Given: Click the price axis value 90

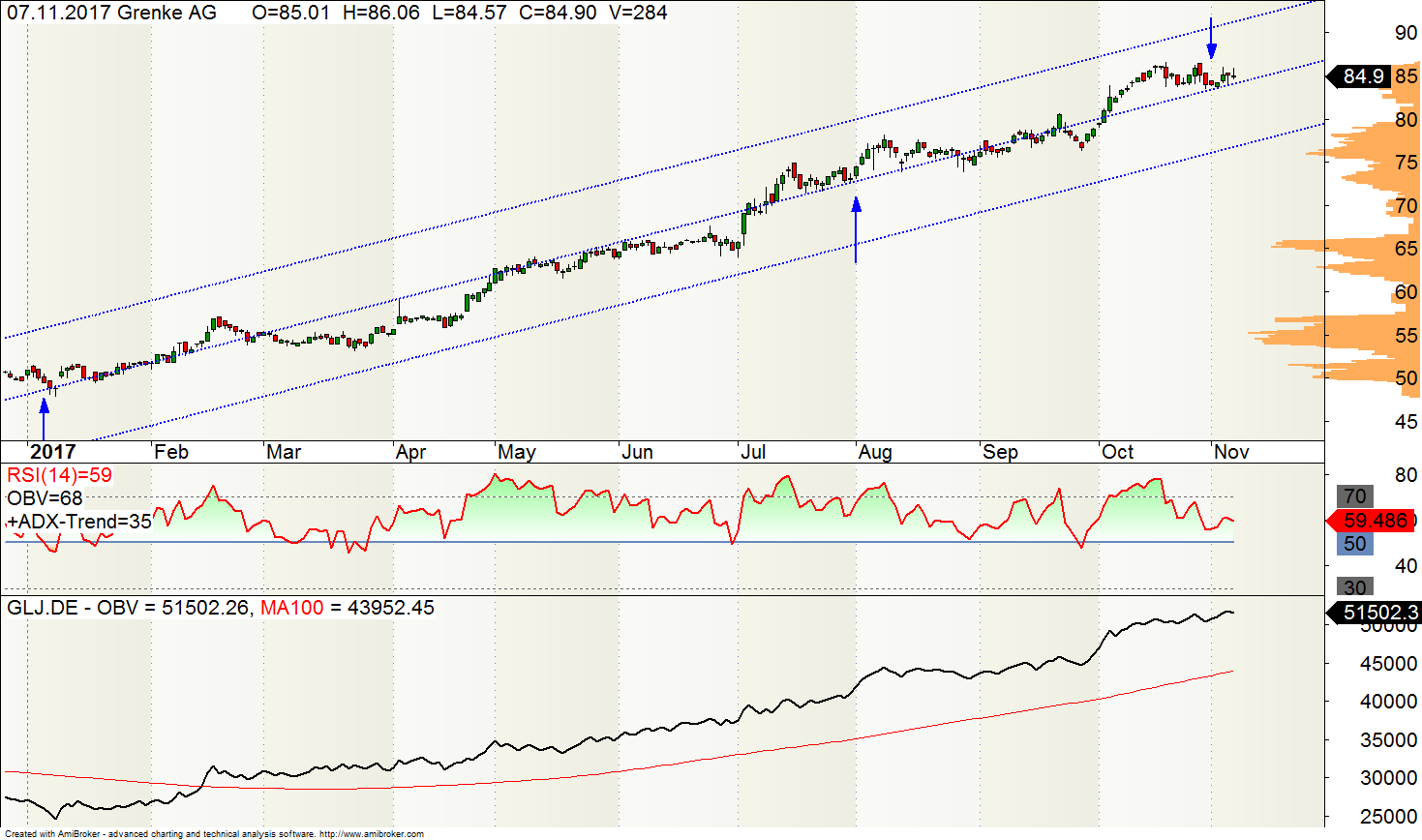Looking at the screenshot, I should (x=1406, y=33).
